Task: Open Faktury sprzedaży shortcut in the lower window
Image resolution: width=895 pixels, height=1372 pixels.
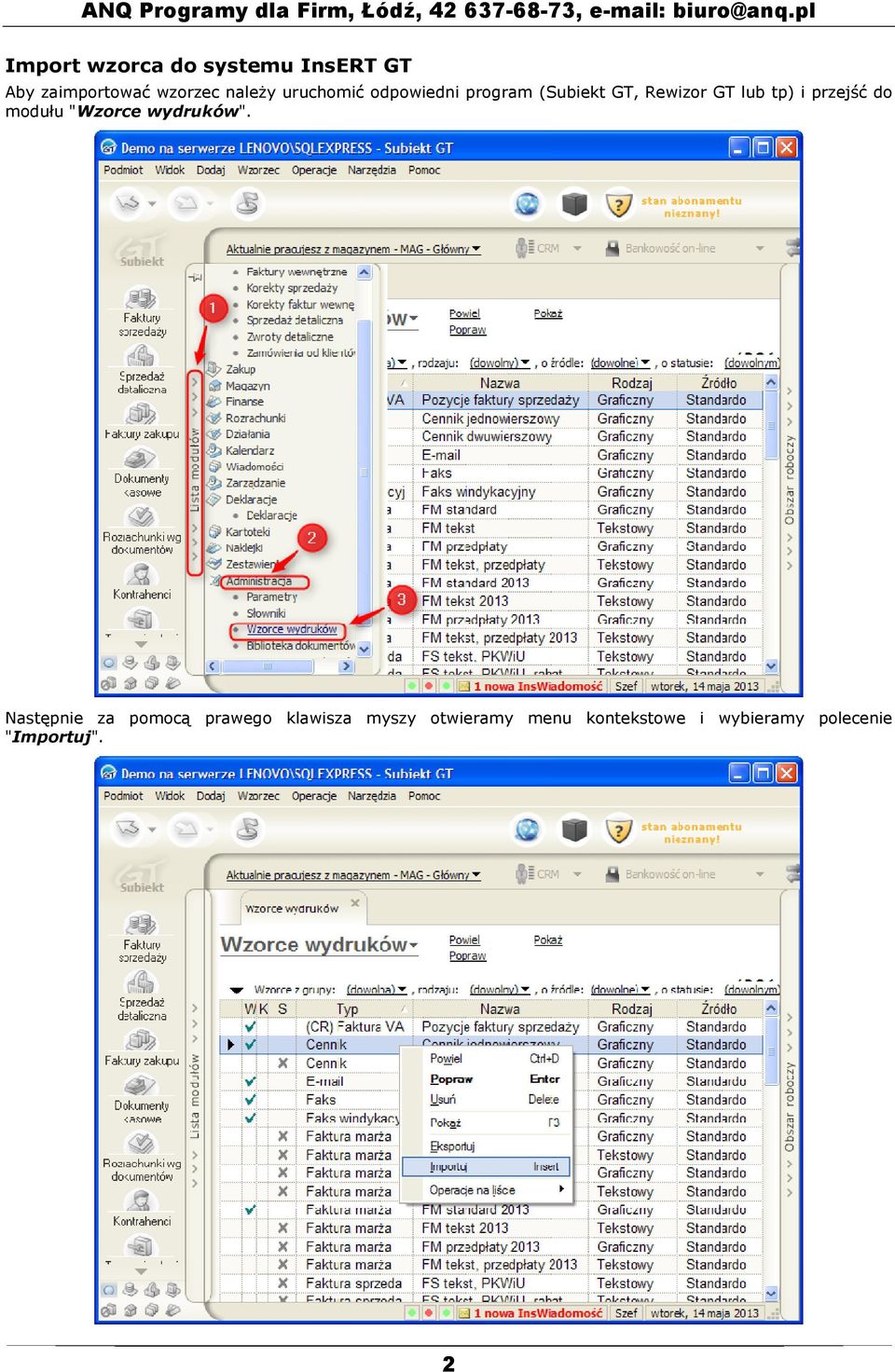Action: 142,940
